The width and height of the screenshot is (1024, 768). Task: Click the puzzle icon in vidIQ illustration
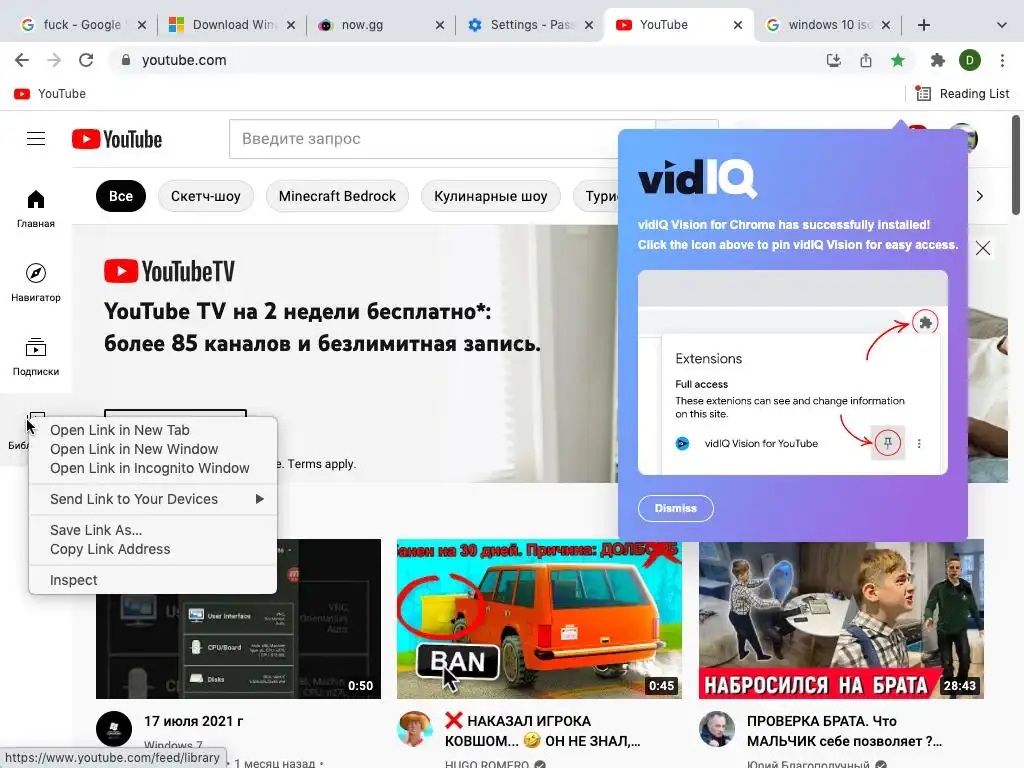click(x=925, y=323)
